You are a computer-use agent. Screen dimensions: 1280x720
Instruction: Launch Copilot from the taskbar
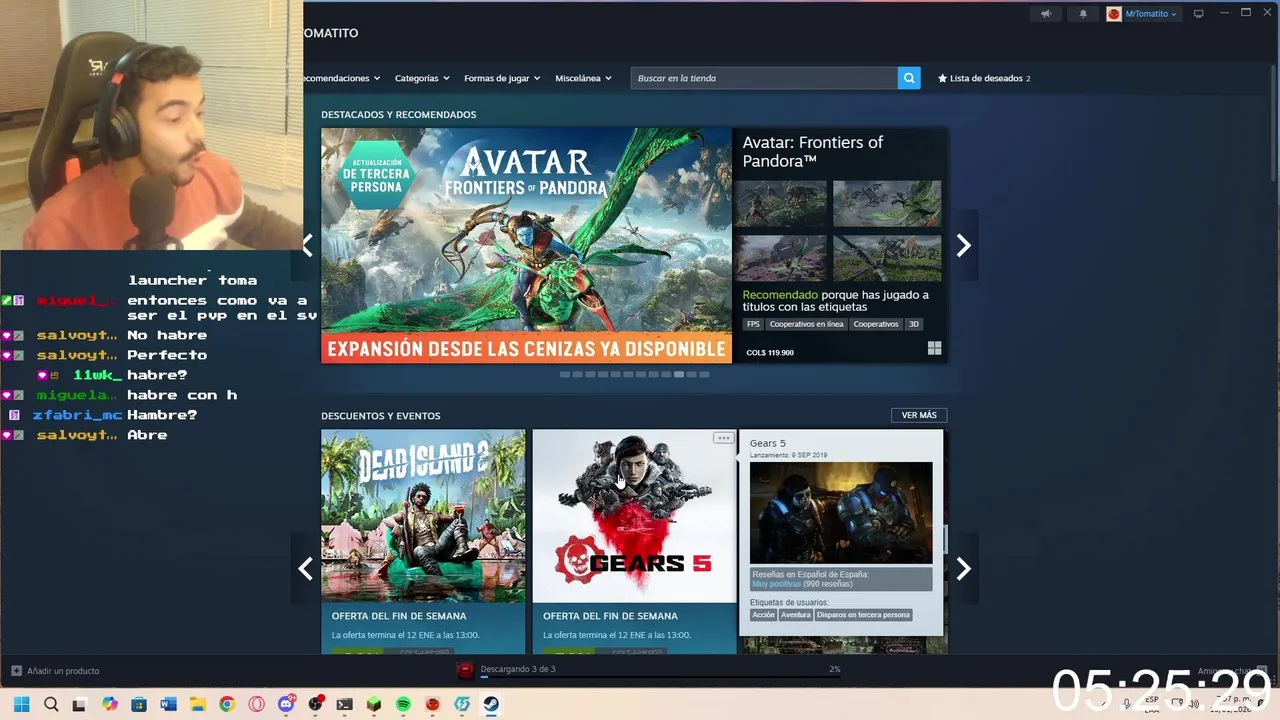click(x=110, y=704)
